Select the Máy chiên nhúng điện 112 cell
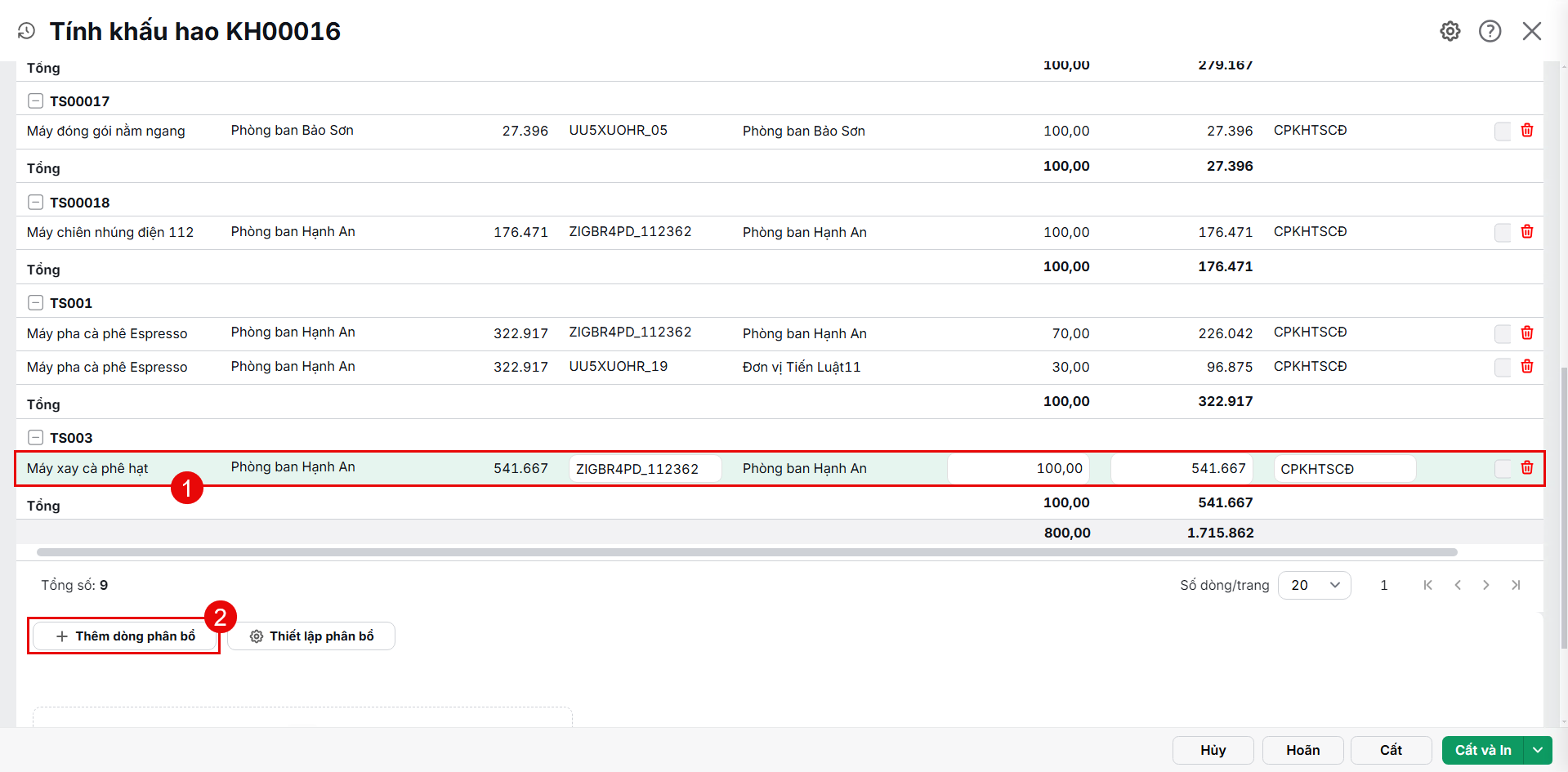1568x772 pixels. pyautogui.click(x=110, y=233)
